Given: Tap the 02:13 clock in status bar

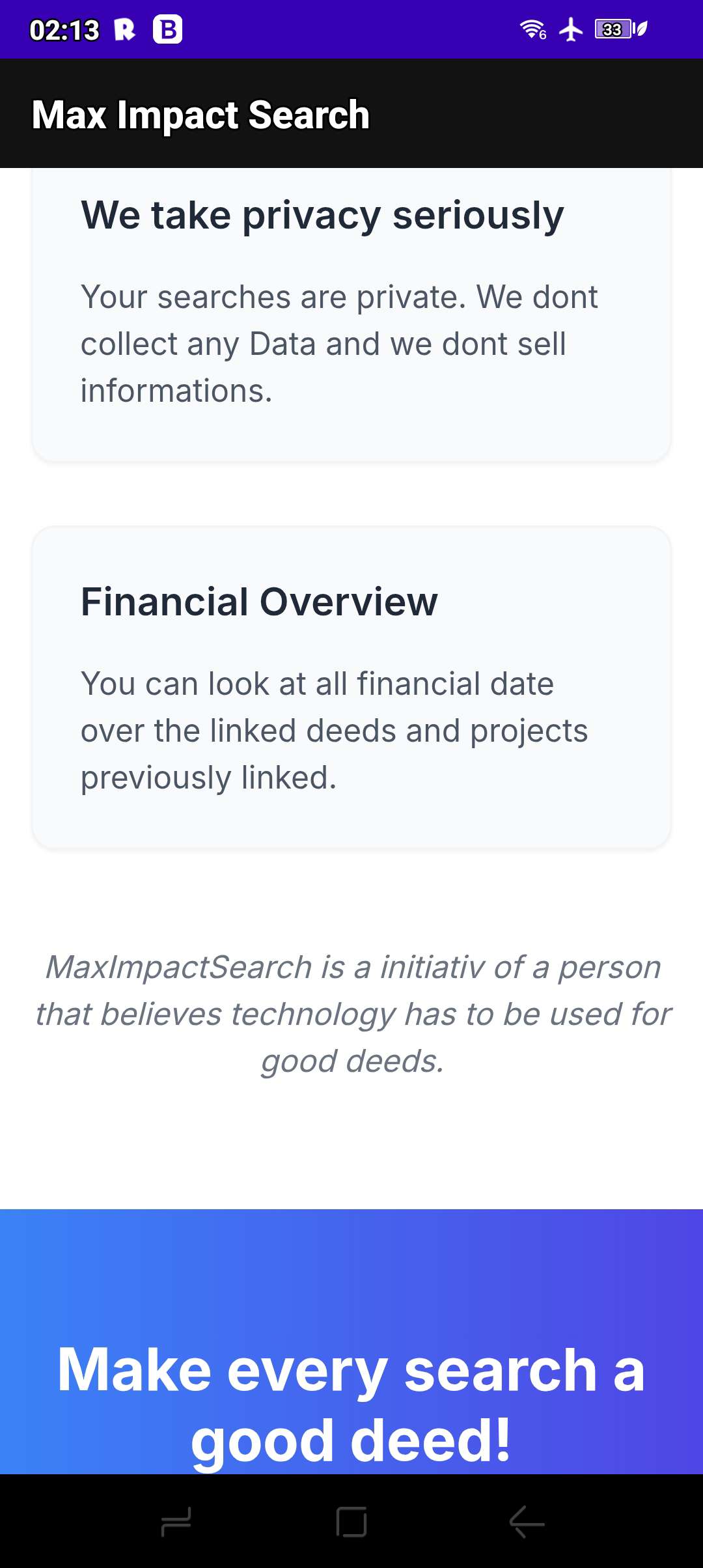Looking at the screenshot, I should click(x=64, y=30).
